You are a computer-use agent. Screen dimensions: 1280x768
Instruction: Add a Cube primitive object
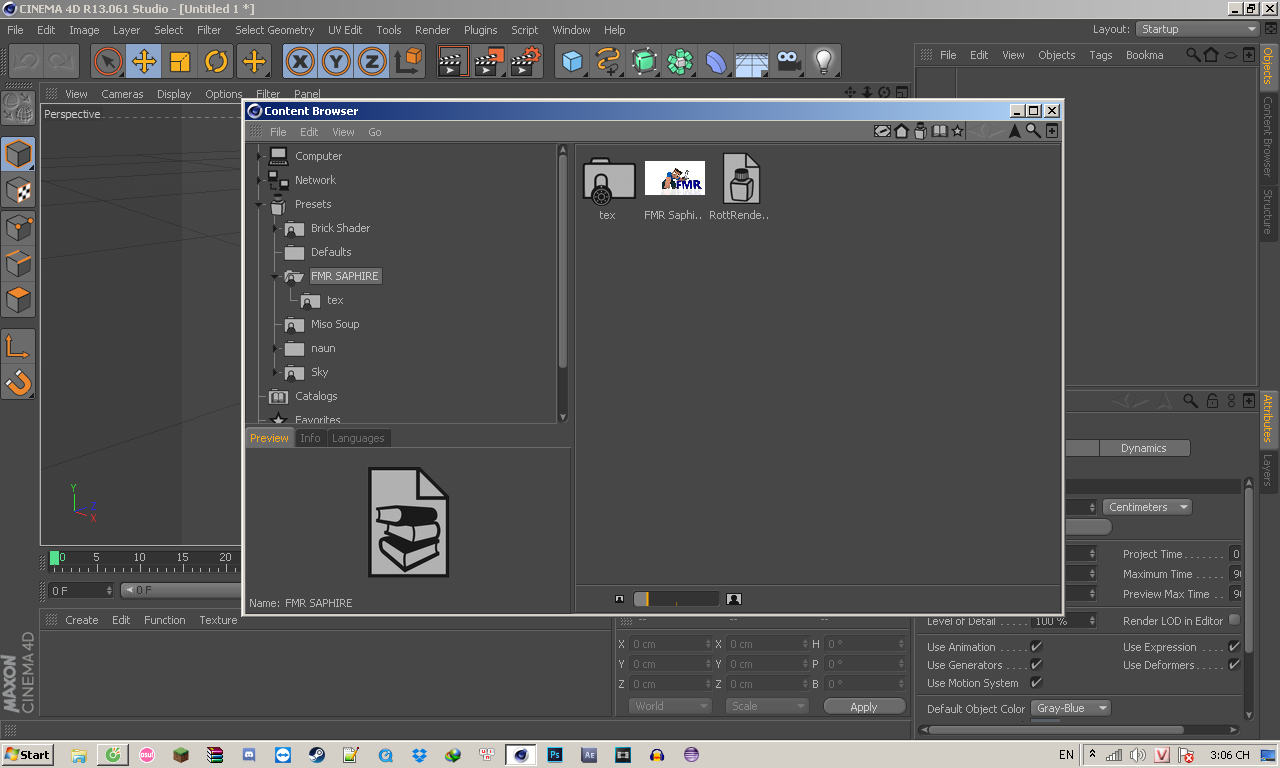(x=572, y=62)
